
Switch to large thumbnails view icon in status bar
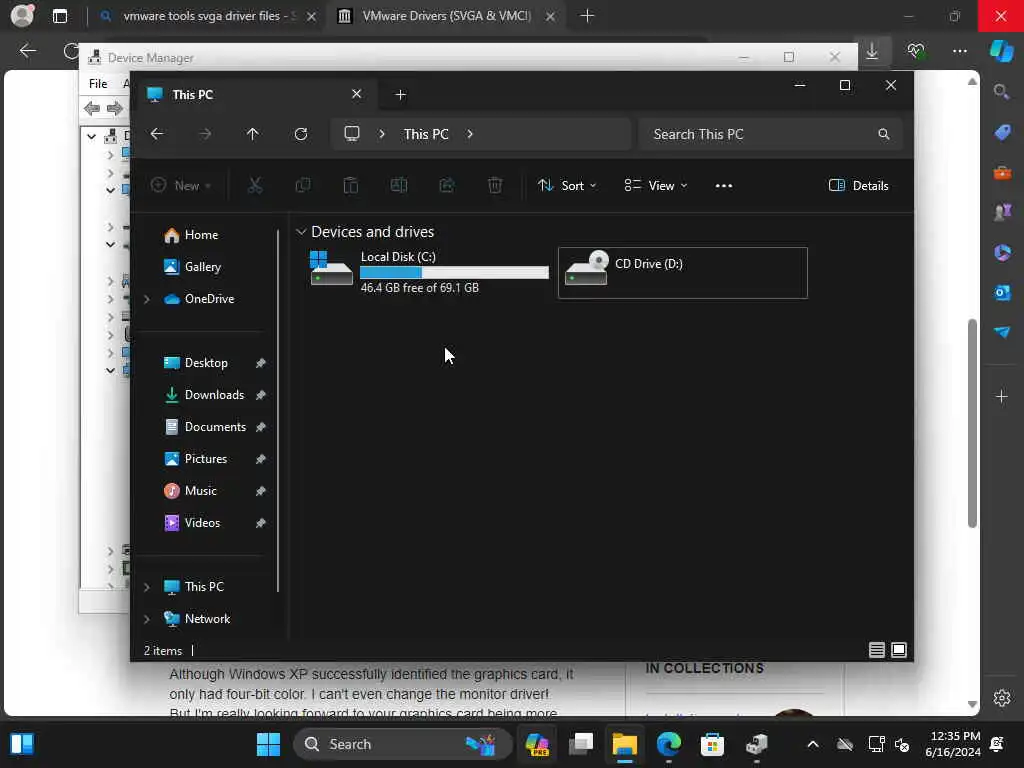click(899, 650)
